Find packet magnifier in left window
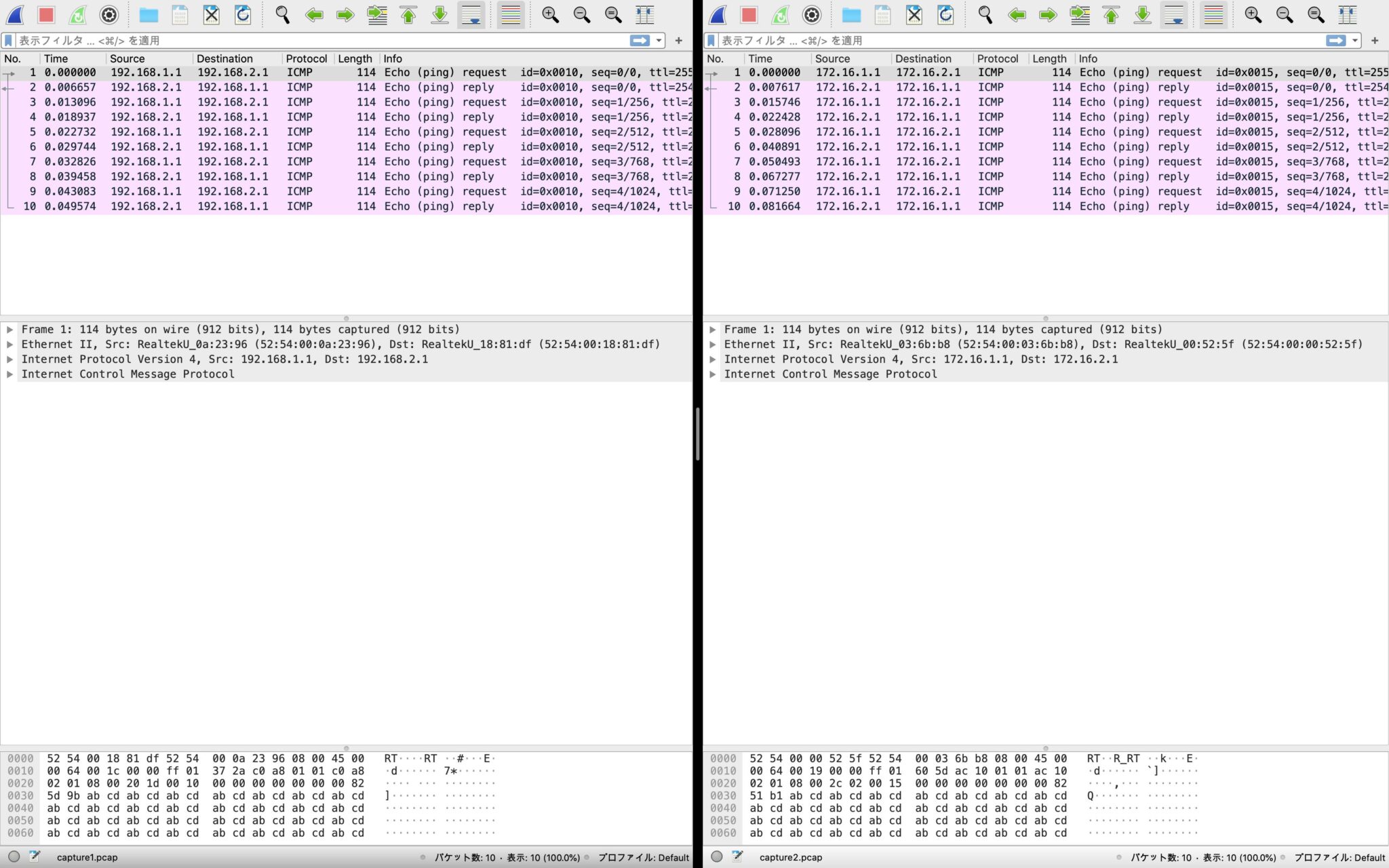Viewport: 1389px width, 868px height. [x=283, y=14]
